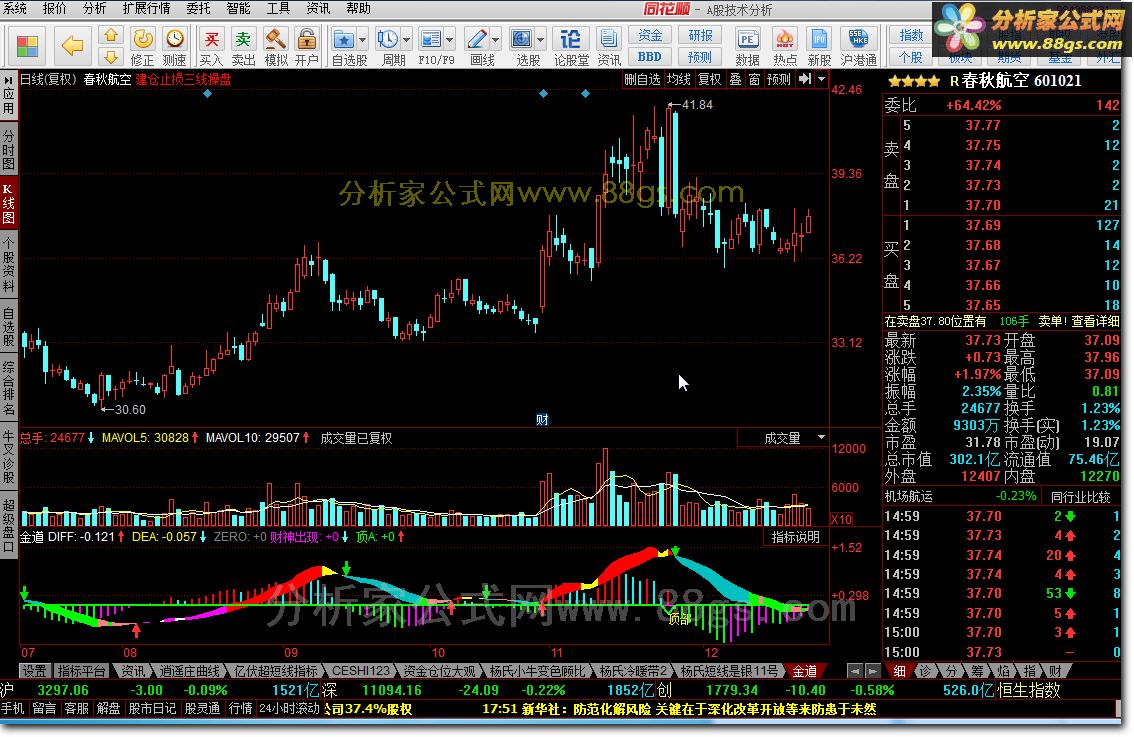The width and height of the screenshot is (1134, 737).
Task: Open the 模拟 simulation trading icon
Action: coord(276,47)
